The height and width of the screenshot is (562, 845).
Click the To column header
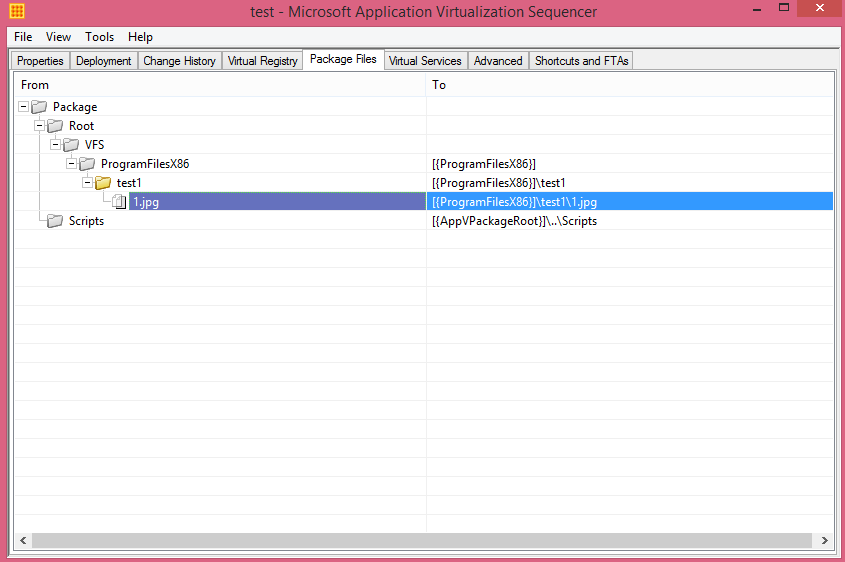pyautogui.click(x=630, y=85)
